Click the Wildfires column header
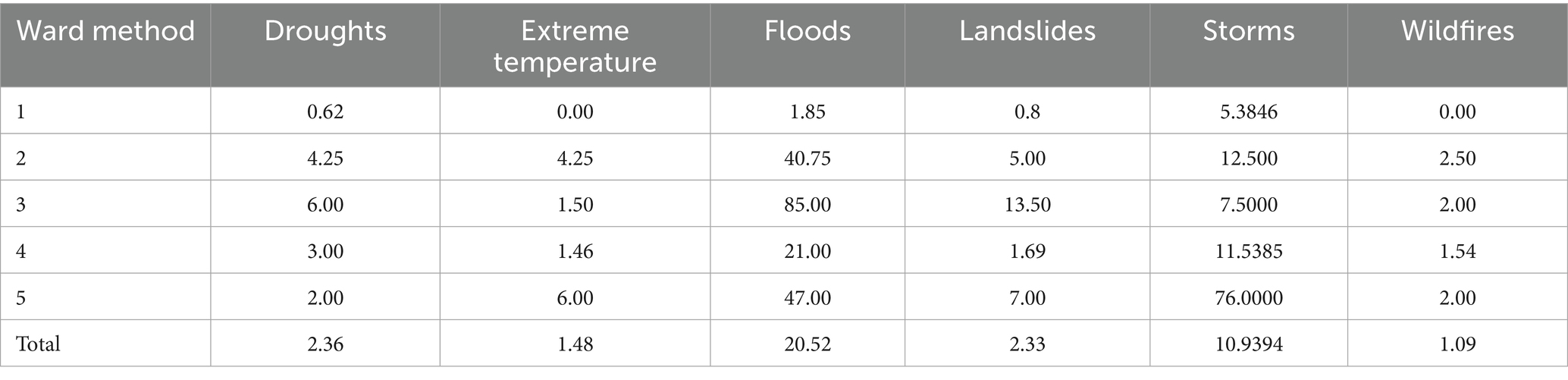 pos(1457,31)
